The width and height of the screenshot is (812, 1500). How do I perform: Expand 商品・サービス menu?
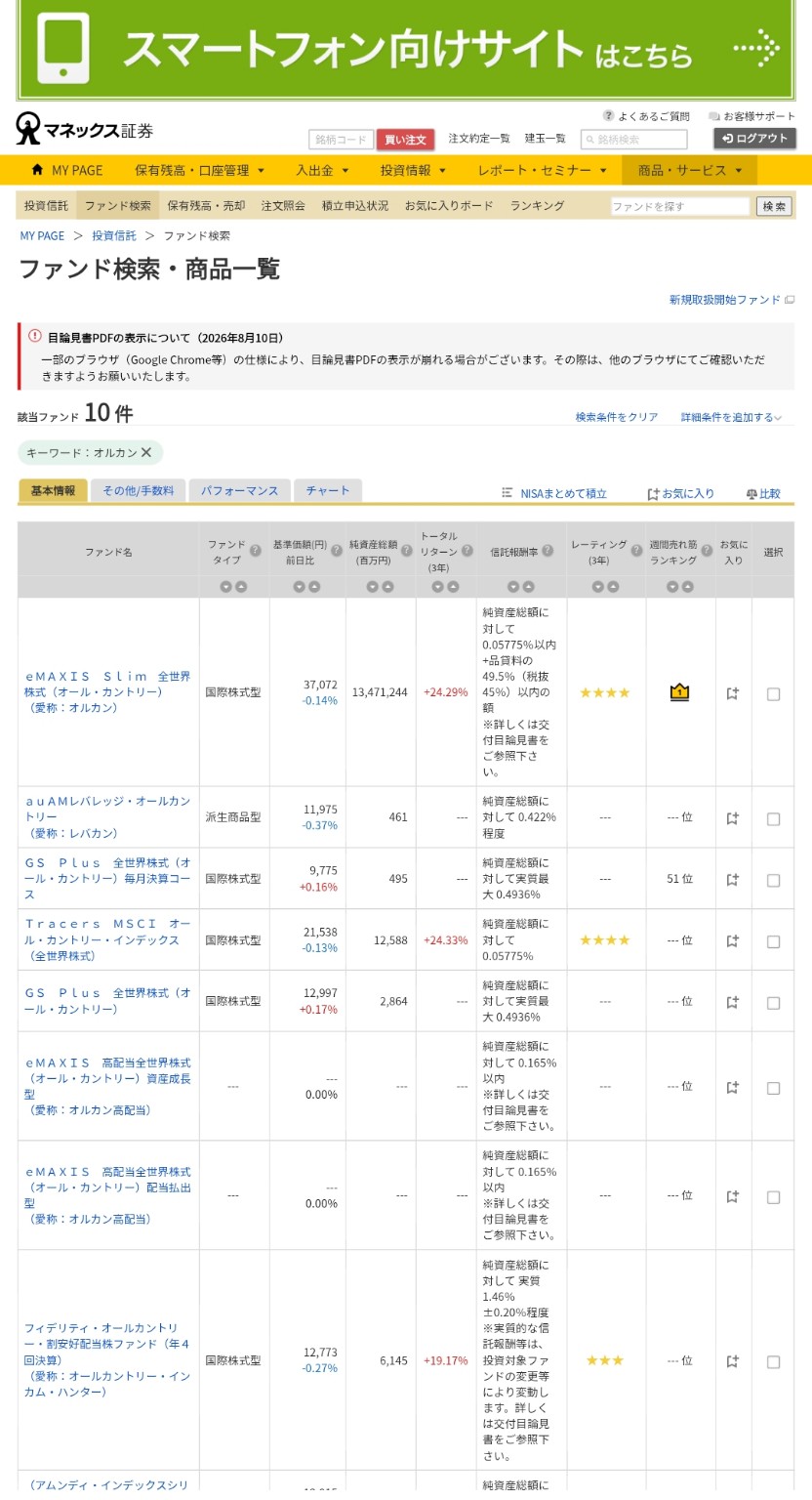690,170
